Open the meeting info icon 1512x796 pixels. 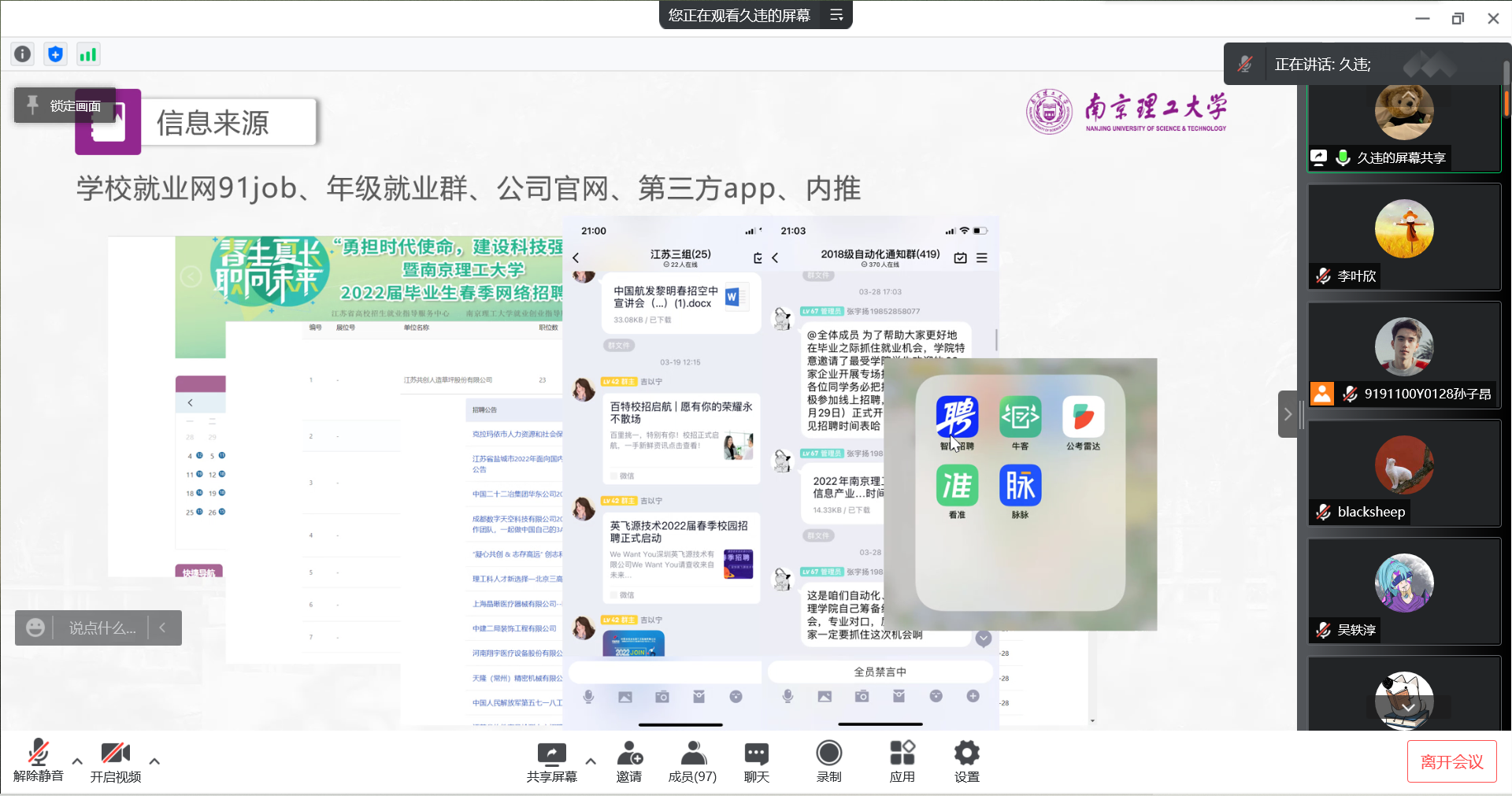click(23, 54)
